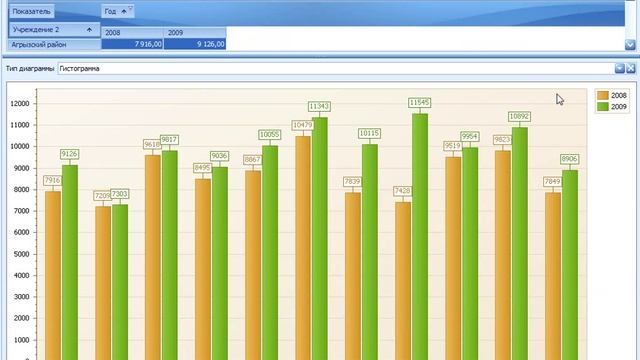Viewport: 640px width, 360px height.
Task: Click the 11343 bar label
Action: click(x=319, y=107)
